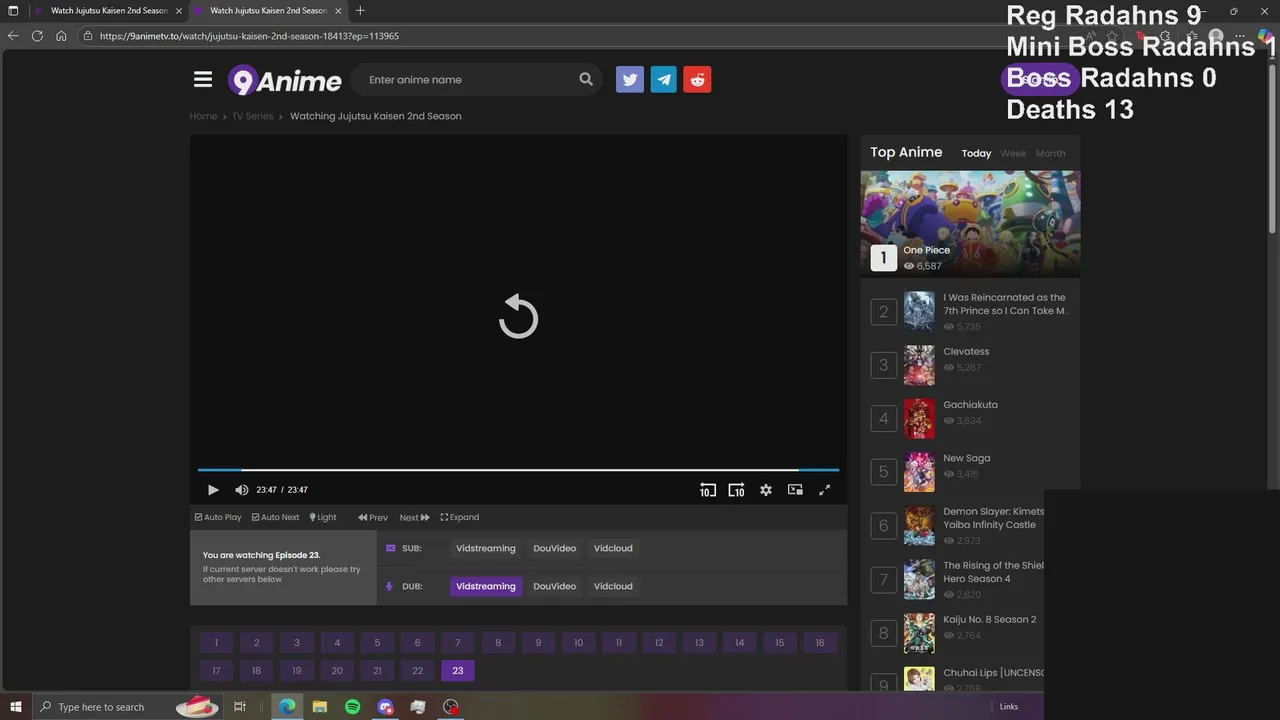Open the player settings gear
Viewport: 1280px width, 720px height.
[x=766, y=490]
